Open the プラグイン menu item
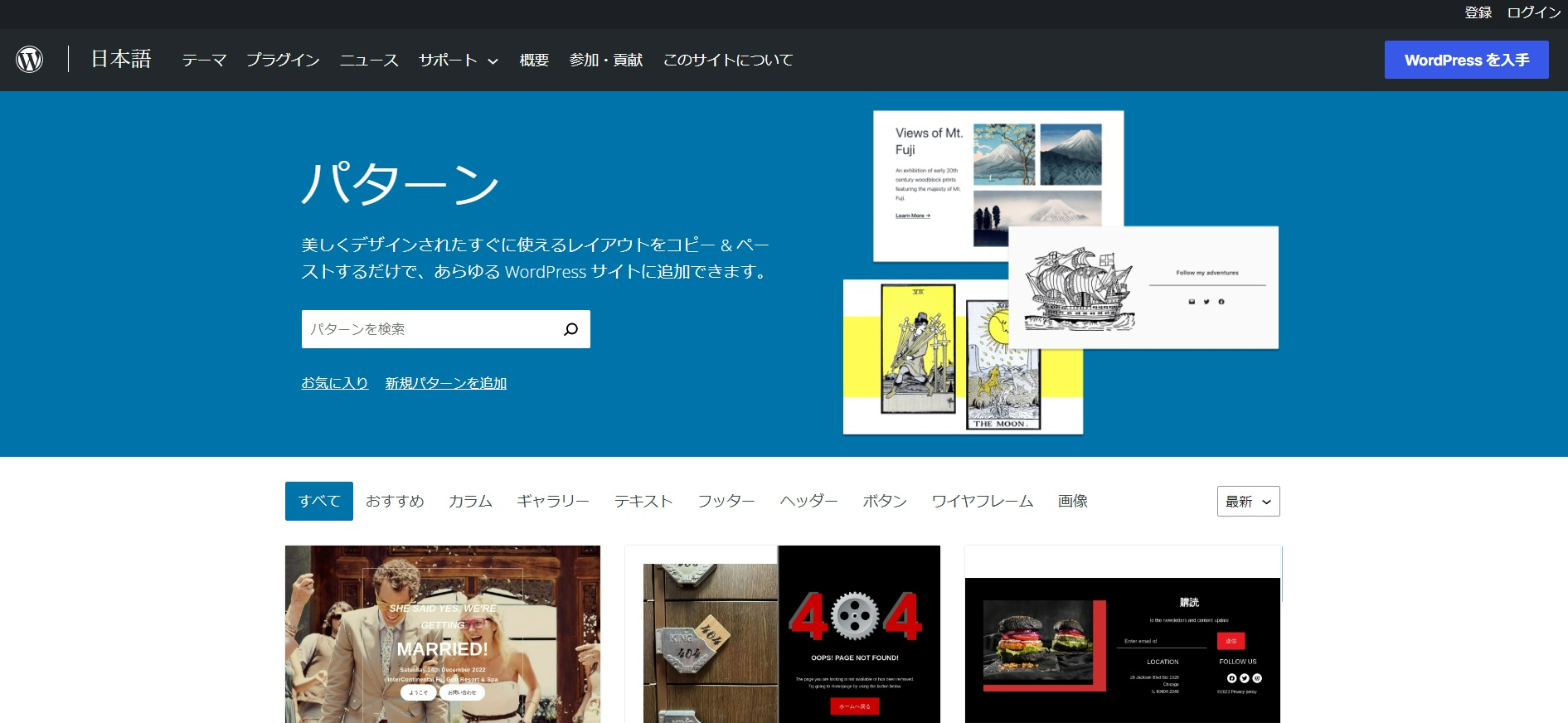Viewport: 1568px width, 723px height. coord(283,60)
